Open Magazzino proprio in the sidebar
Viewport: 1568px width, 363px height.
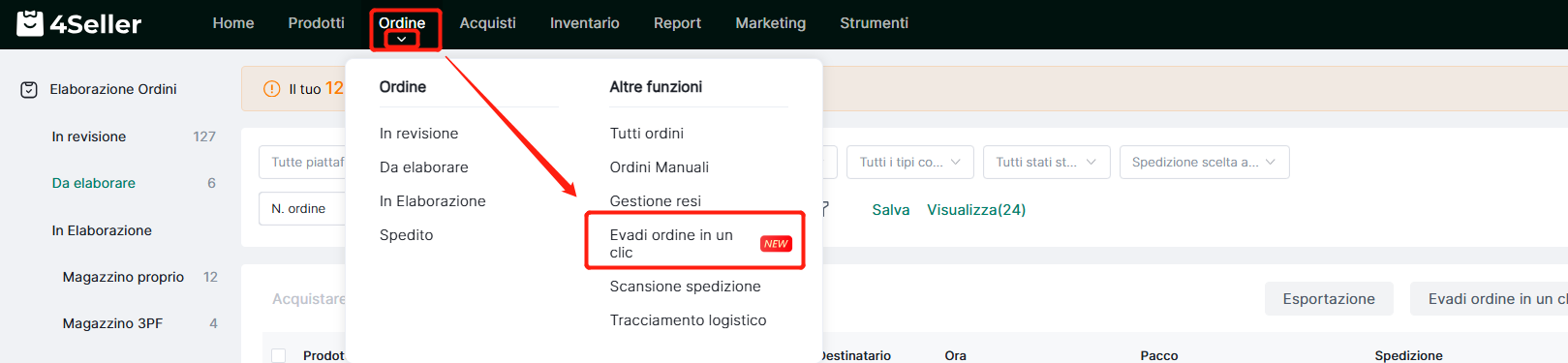pyautogui.click(x=123, y=277)
